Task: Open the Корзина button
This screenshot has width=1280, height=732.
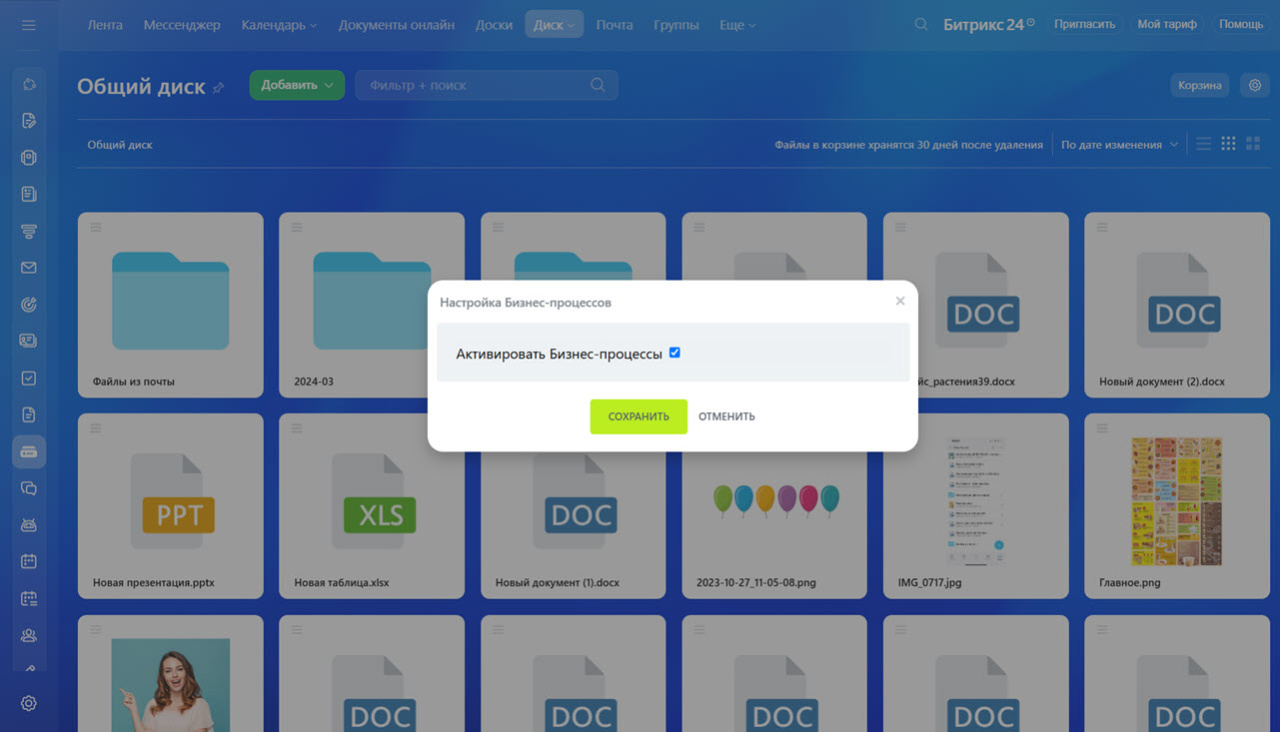Action: [x=1199, y=85]
